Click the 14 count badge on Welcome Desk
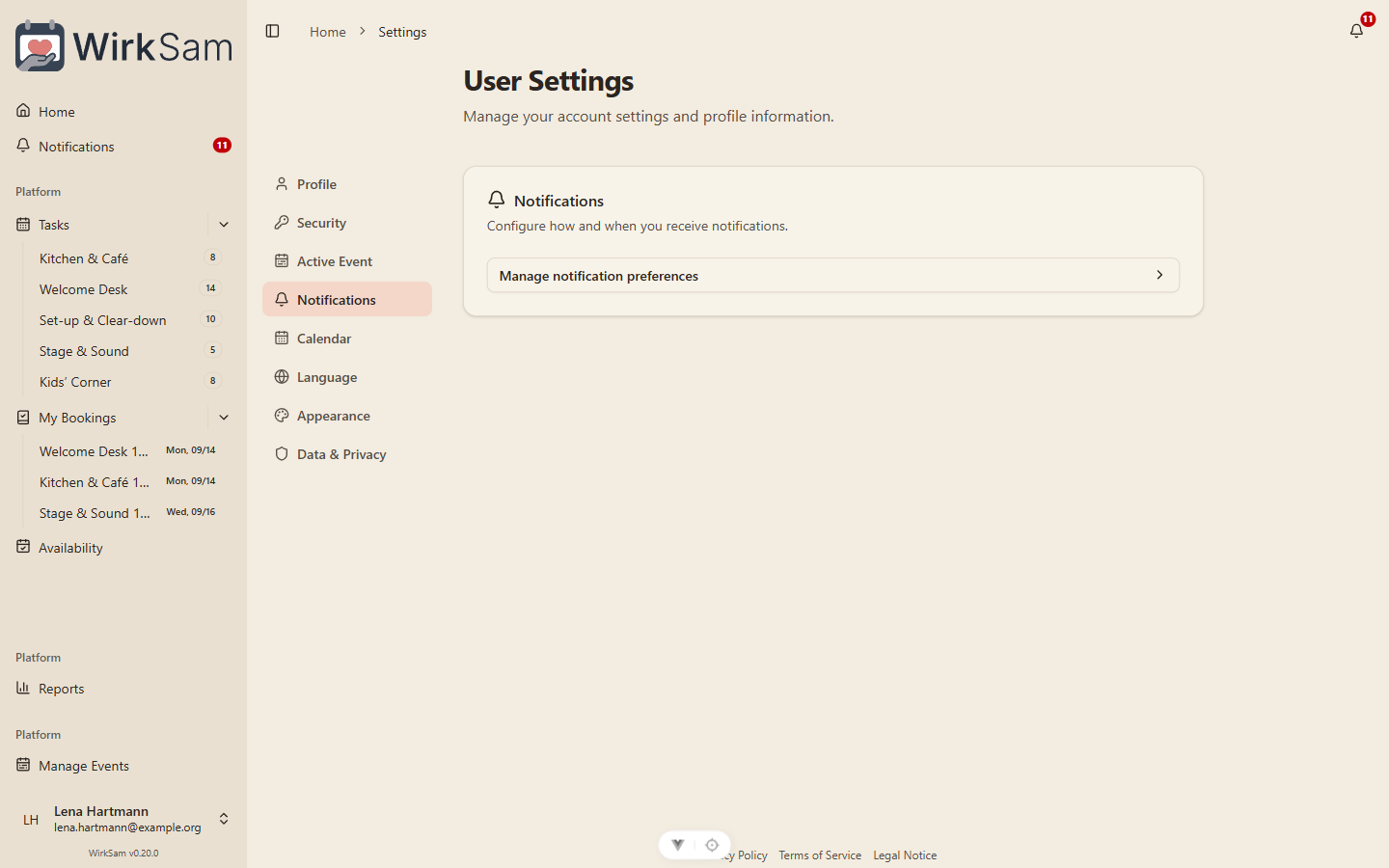The height and width of the screenshot is (868, 1389). pos(210,288)
